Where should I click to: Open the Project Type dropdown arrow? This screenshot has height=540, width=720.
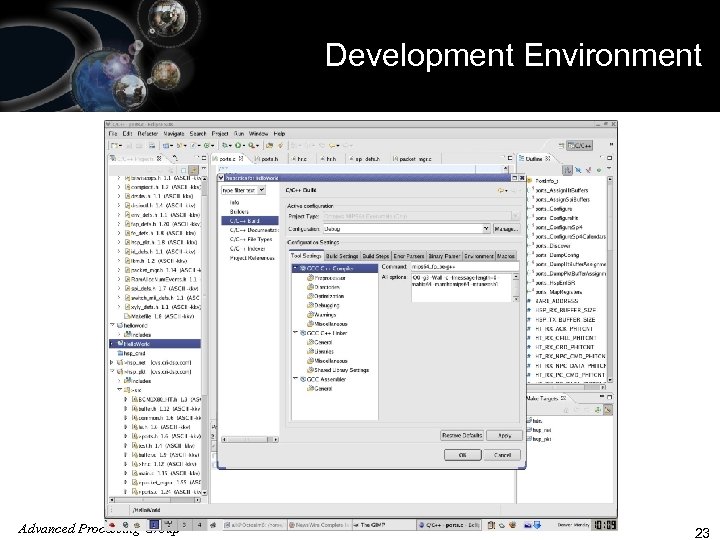point(515,216)
